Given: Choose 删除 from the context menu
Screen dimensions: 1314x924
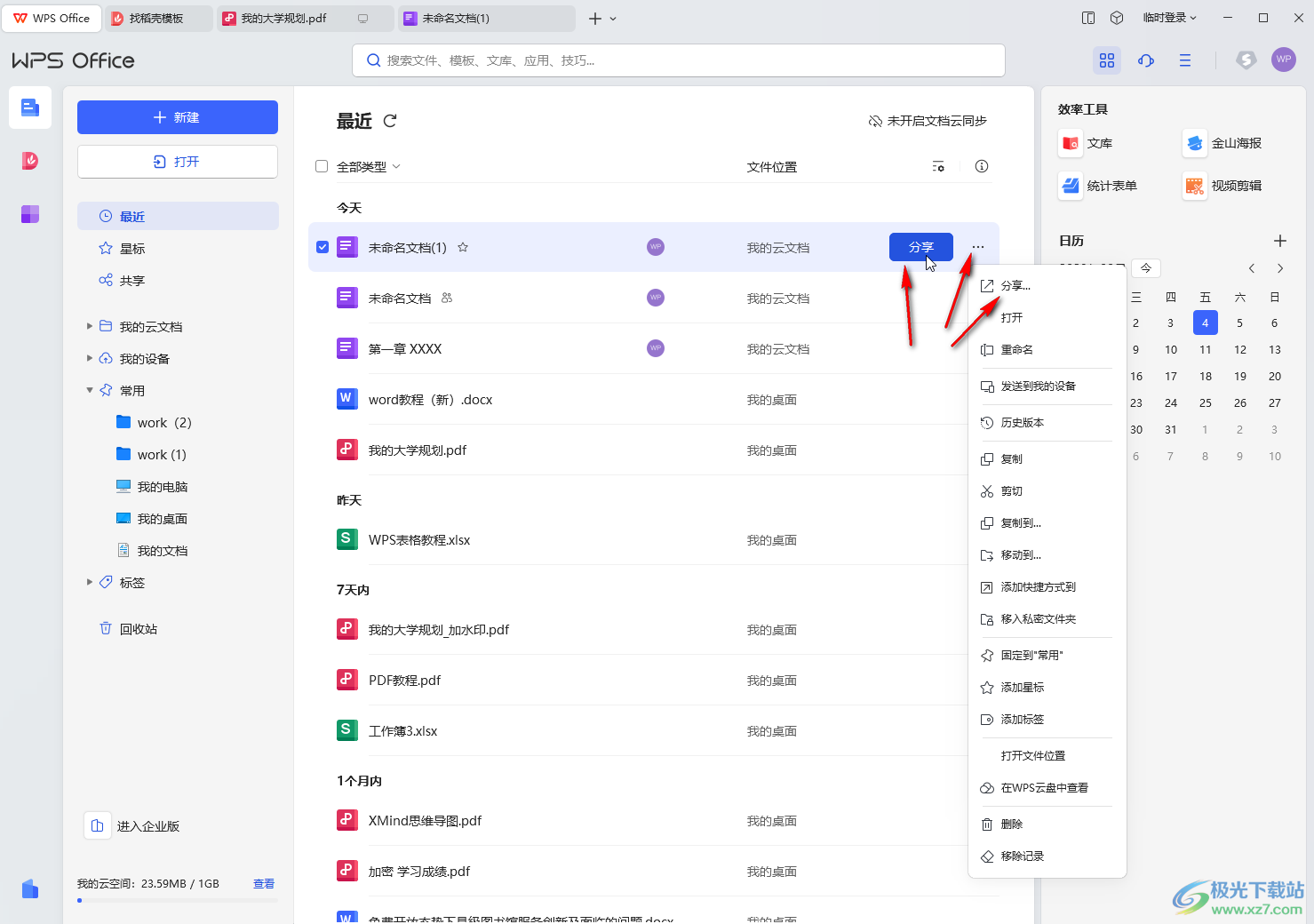Looking at the screenshot, I should click(1047, 824).
